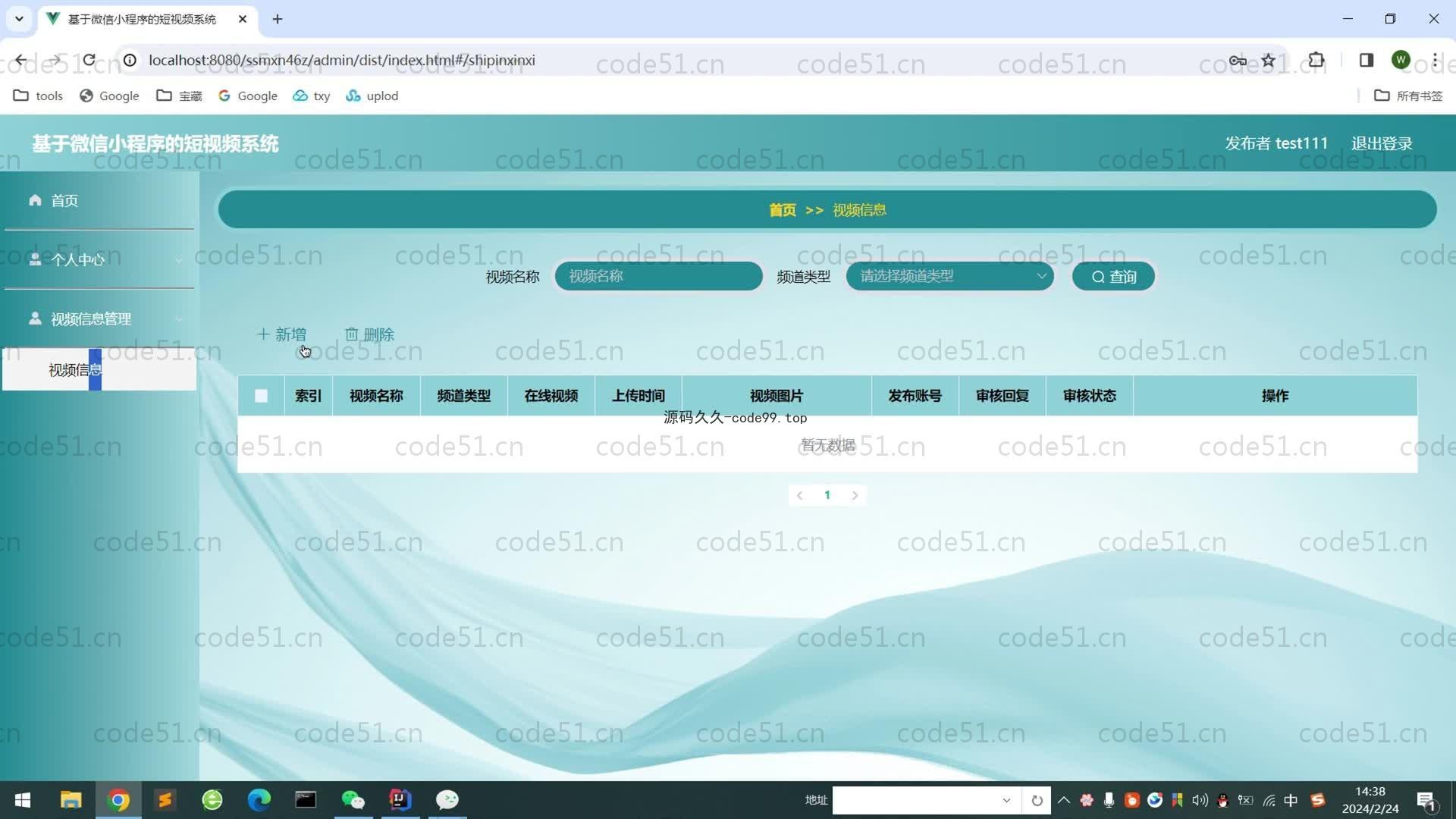Click the 发布者 test111 user label
This screenshot has height=819, width=1456.
(1276, 143)
